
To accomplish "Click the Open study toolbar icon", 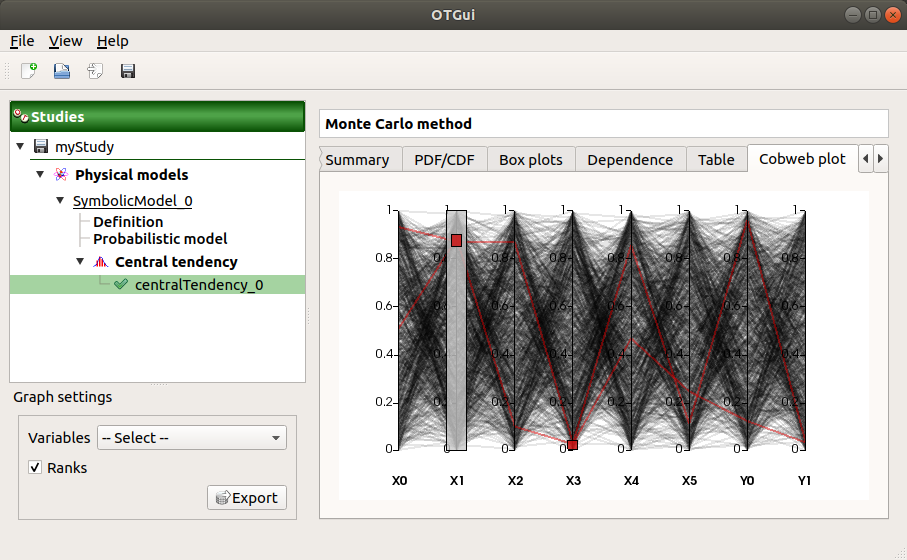I will point(62,71).
